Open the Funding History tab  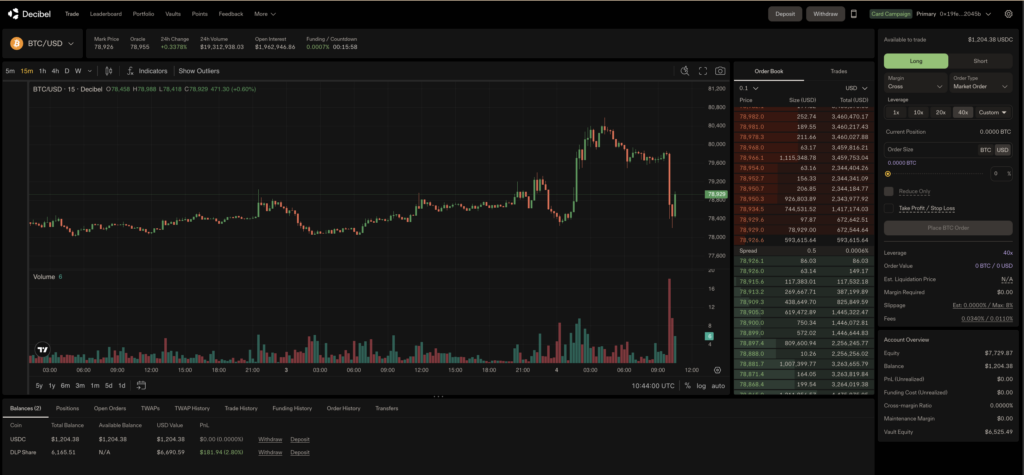click(292, 408)
